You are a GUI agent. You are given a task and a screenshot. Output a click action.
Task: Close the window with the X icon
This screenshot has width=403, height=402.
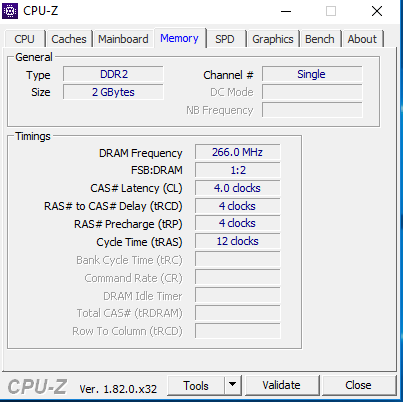point(377,11)
